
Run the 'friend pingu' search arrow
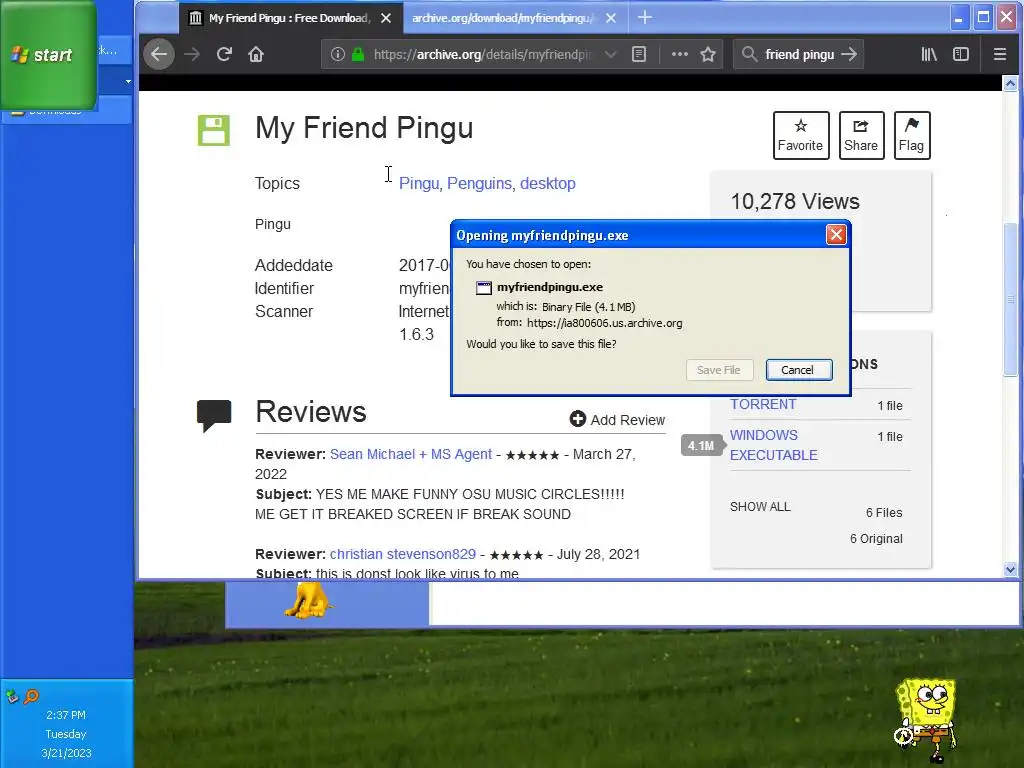pyautogui.click(x=848, y=54)
